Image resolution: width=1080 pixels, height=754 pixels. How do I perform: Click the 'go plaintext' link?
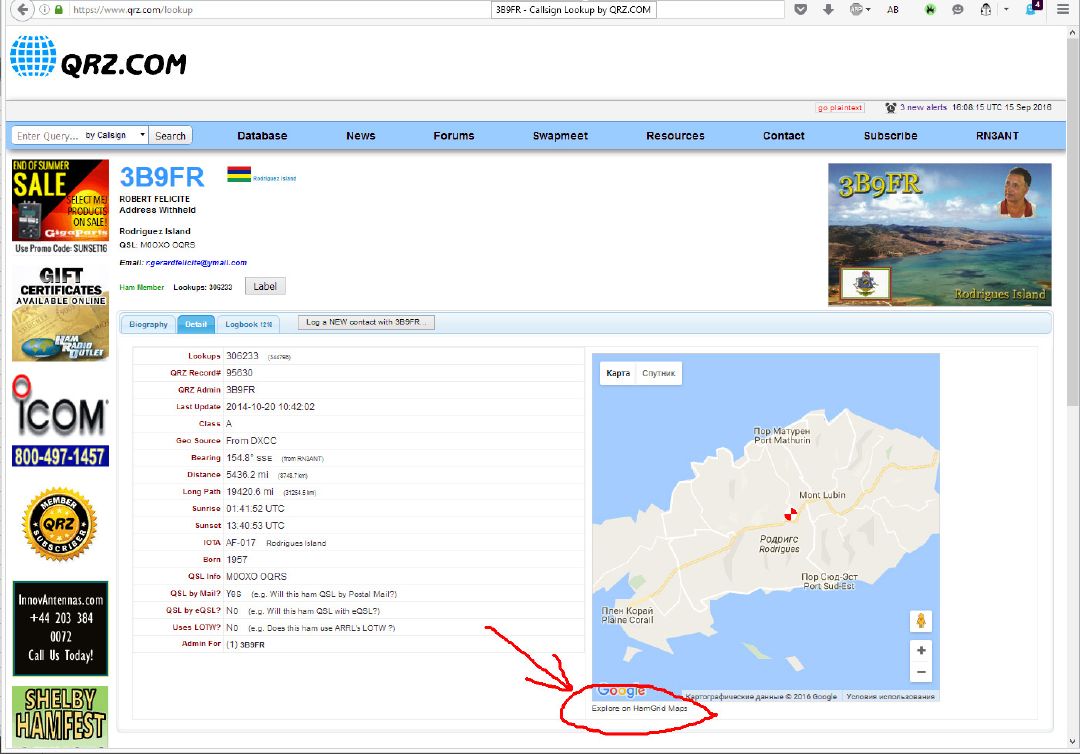(840, 108)
